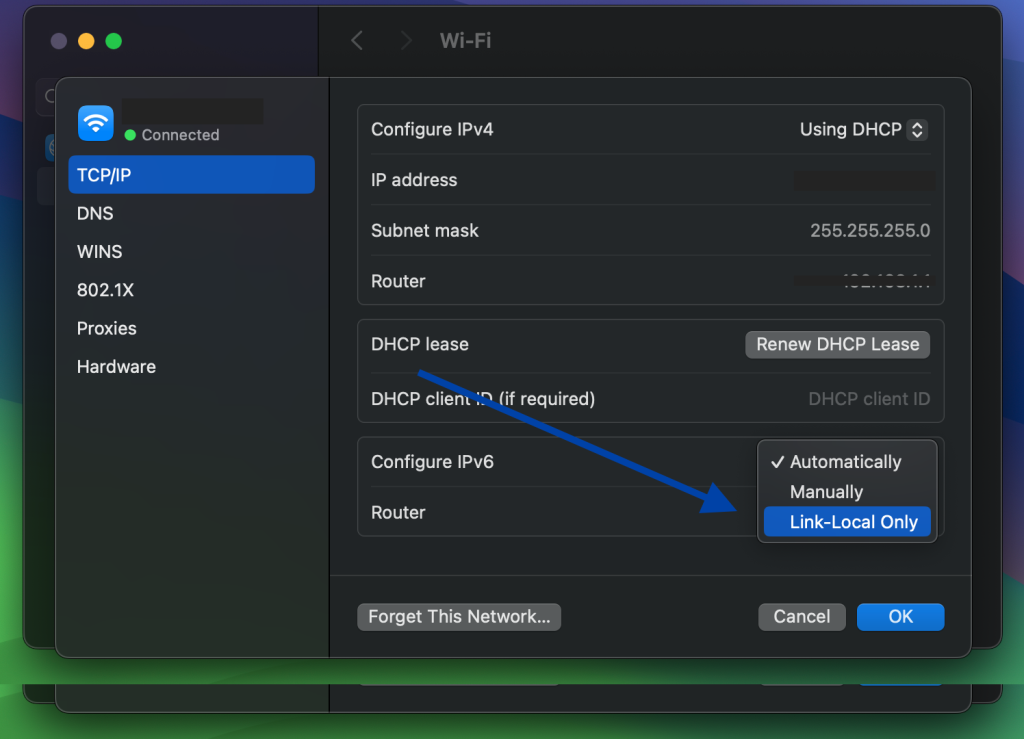Screen dimensions: 1024x739
Task: Click the Wi-Fi network icon in the sidebar
Action: coord(95,123)
